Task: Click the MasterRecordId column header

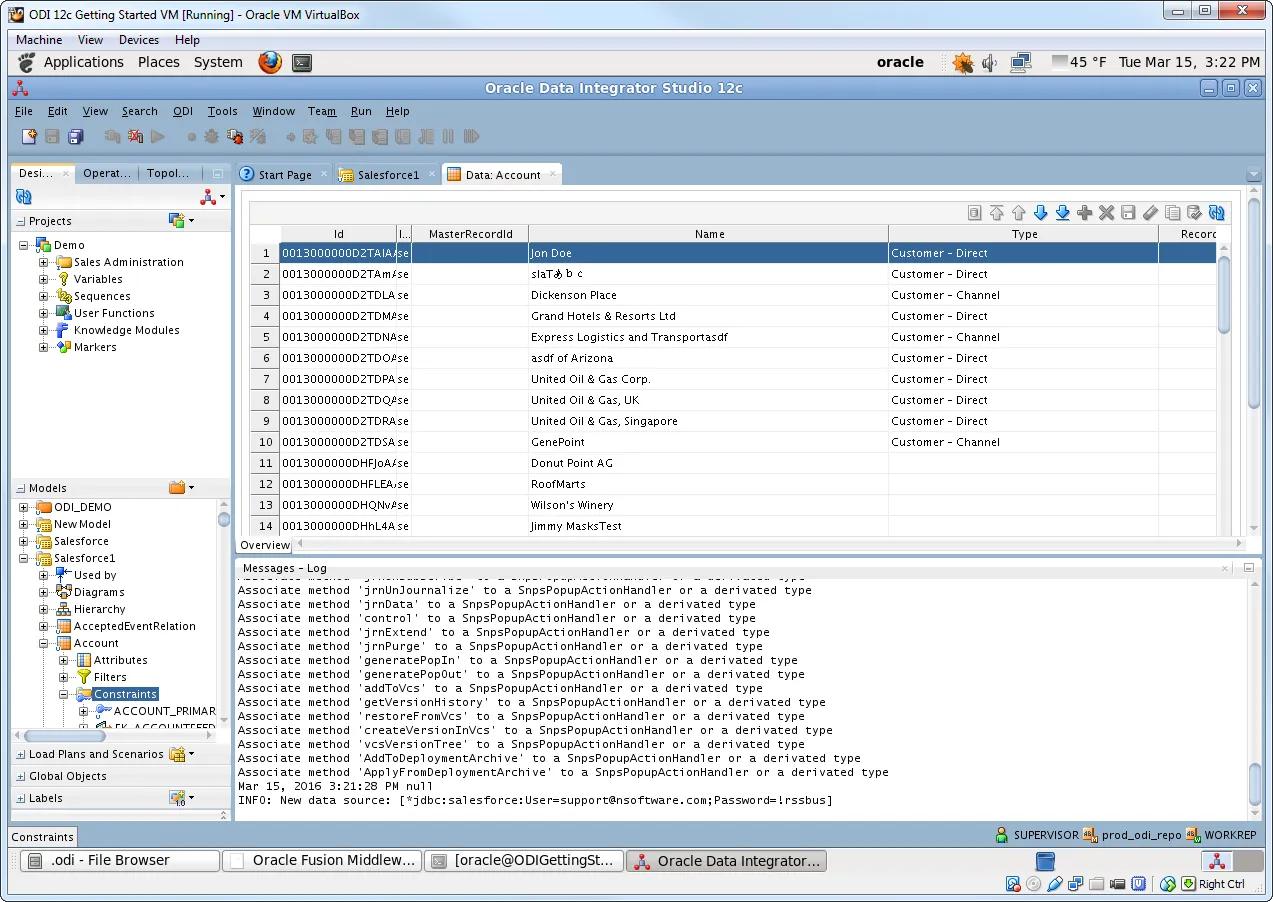Action: 470,234
